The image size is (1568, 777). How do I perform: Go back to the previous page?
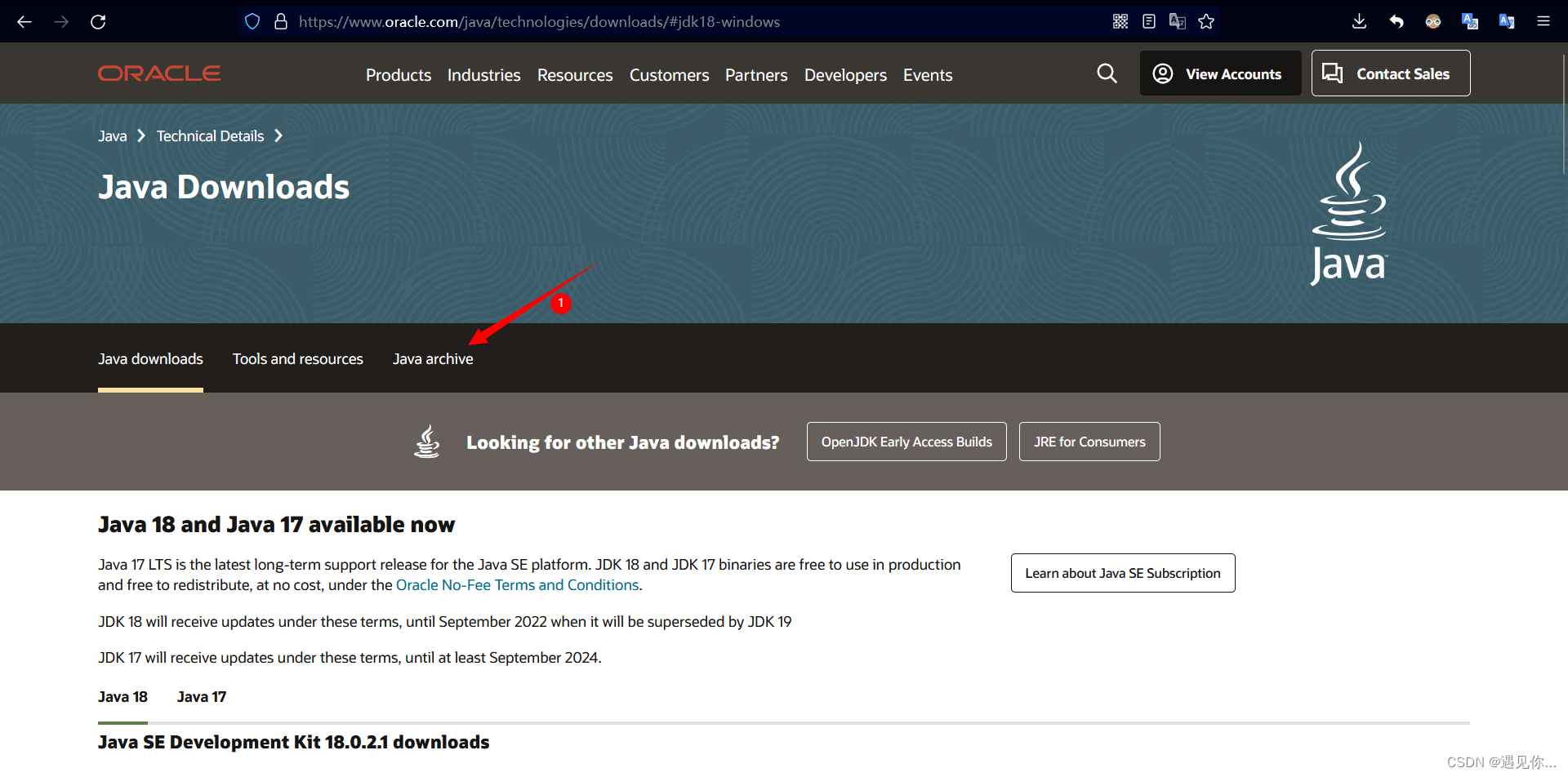(x=24, y=22)
